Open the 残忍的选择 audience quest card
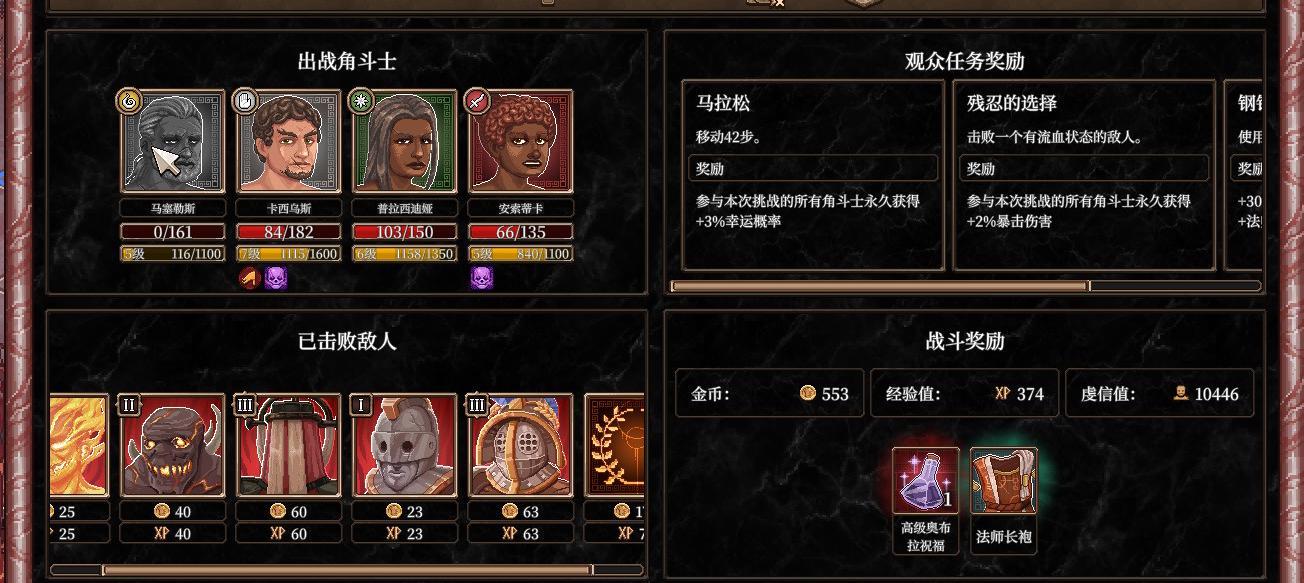The height and width of the screenshot is (583, 1304). pyautogui.click(x=1084, y=175)
